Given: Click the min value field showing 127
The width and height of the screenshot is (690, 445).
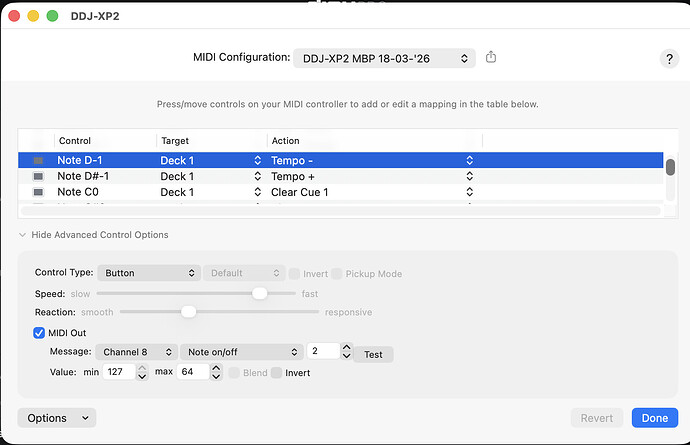Looking at the screenshot, I should 119,371.
